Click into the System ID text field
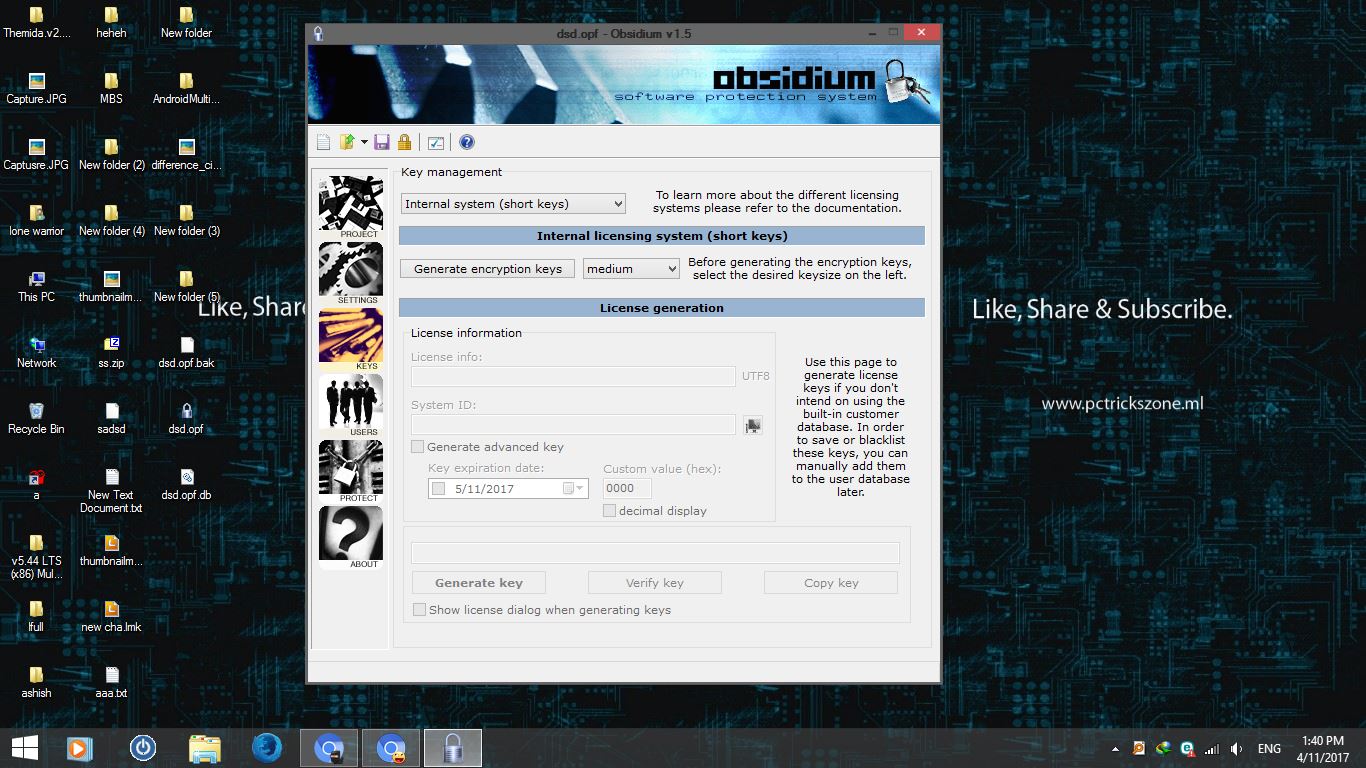The height and width of the screenshot is (768, 1366). [x=573, y=425]
